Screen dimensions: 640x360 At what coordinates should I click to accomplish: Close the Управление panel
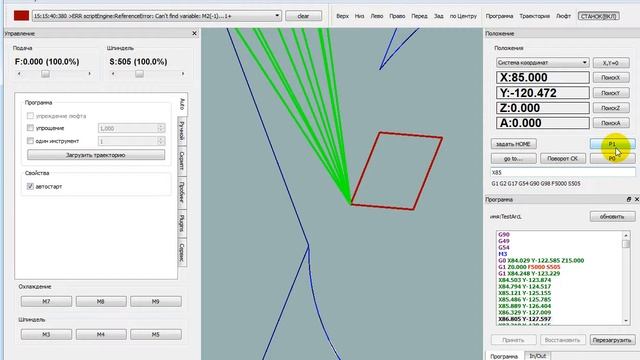[x=194, y=33]
